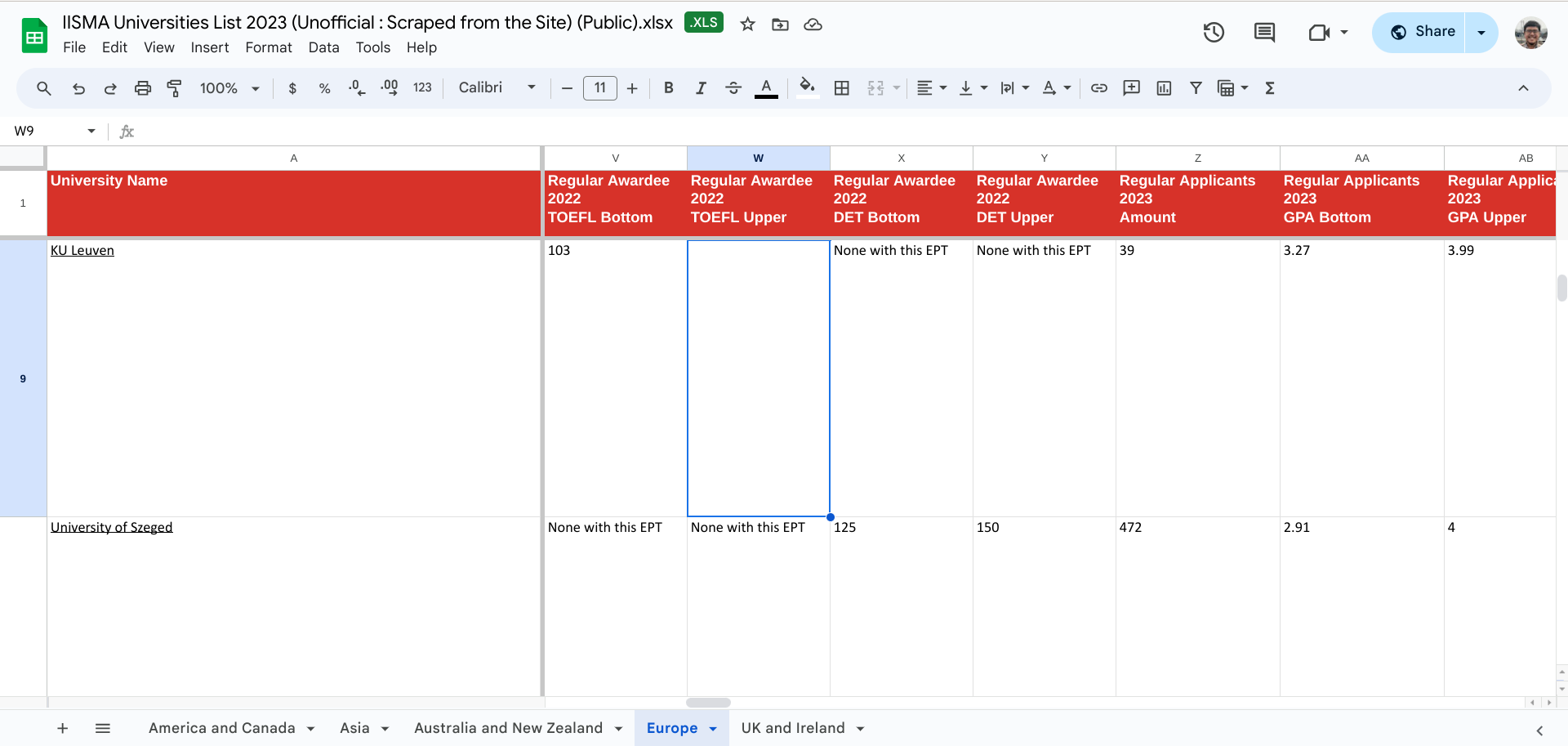Open horizontal align dropdown
The image size is (1568, 746).
(x=931, y=88)
